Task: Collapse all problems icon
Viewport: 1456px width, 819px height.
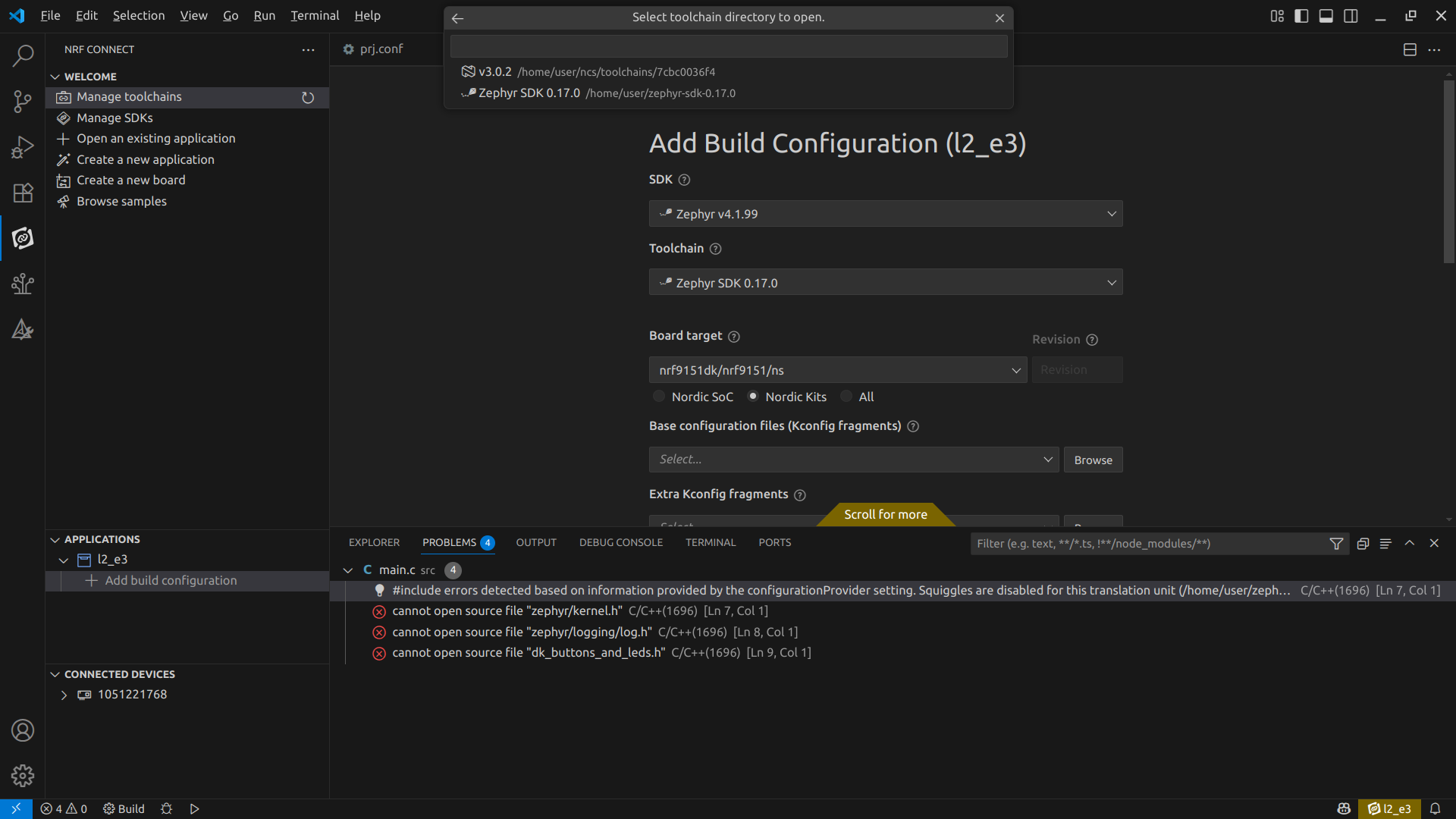Action: [1363, 544]
